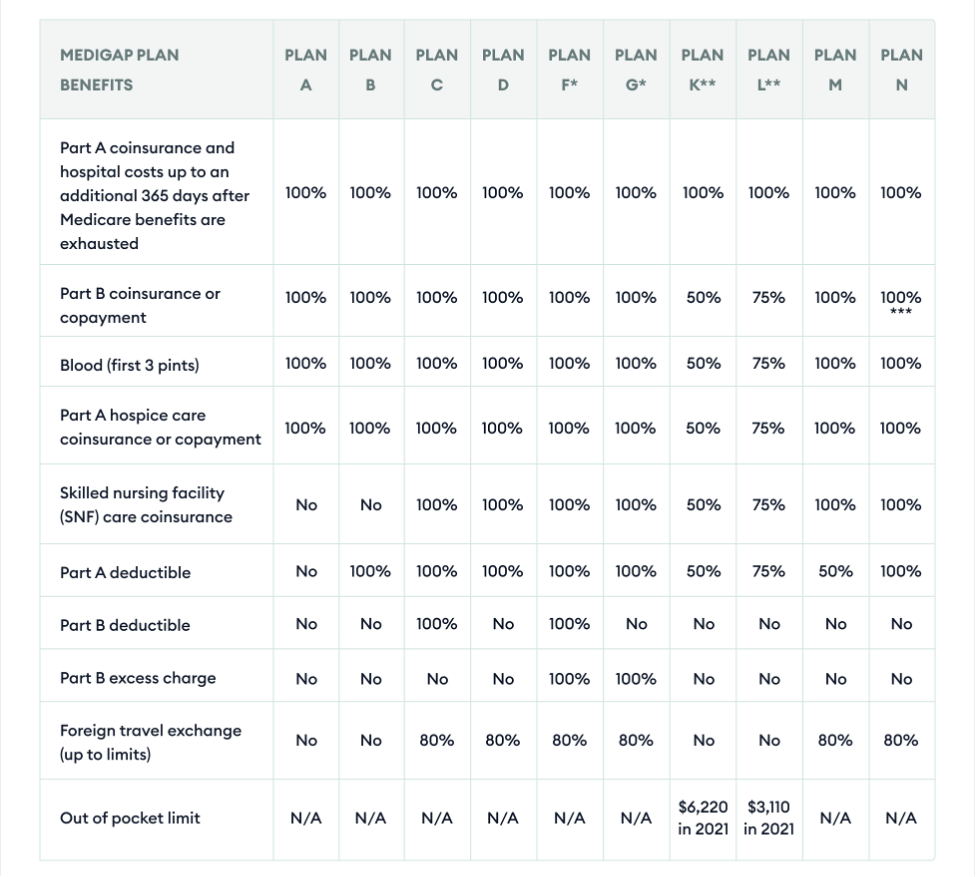Click the Part A deductible row label

click(125, 573)
